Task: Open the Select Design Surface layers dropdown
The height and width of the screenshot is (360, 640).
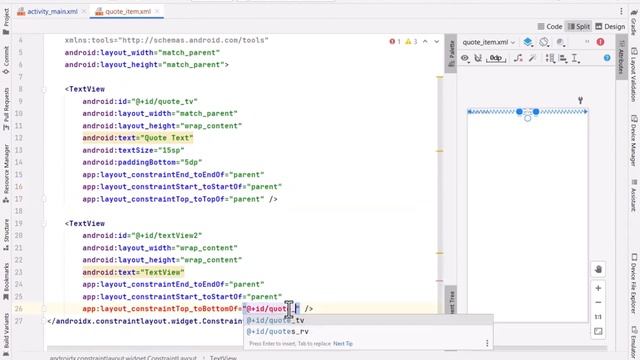Action: (x=528, y=42)
